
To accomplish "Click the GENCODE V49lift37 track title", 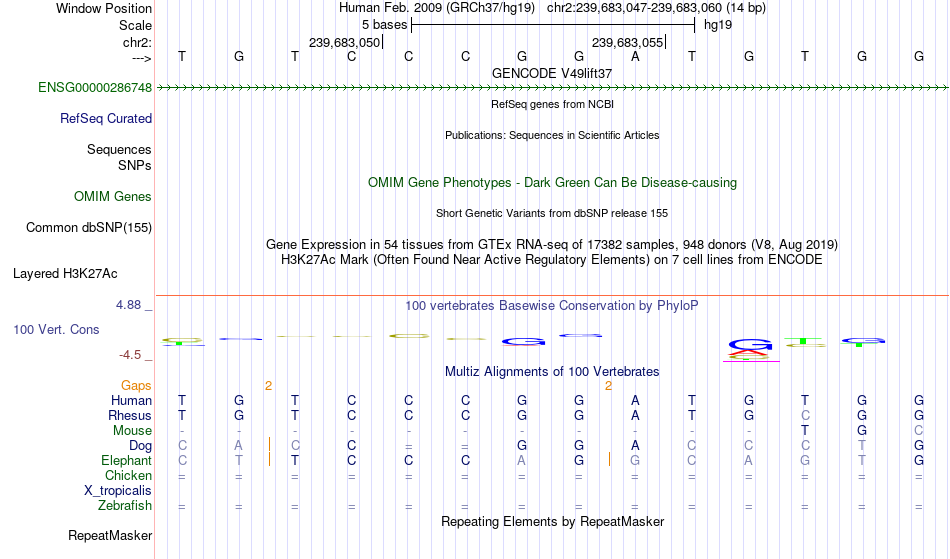I will coord(552,73).
